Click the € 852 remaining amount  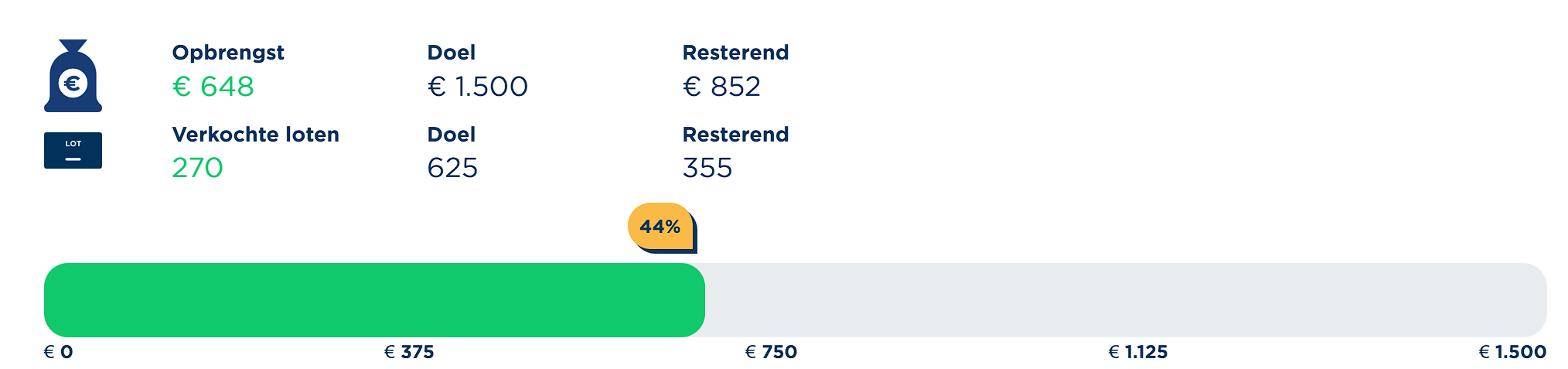(x=721, y=87)
